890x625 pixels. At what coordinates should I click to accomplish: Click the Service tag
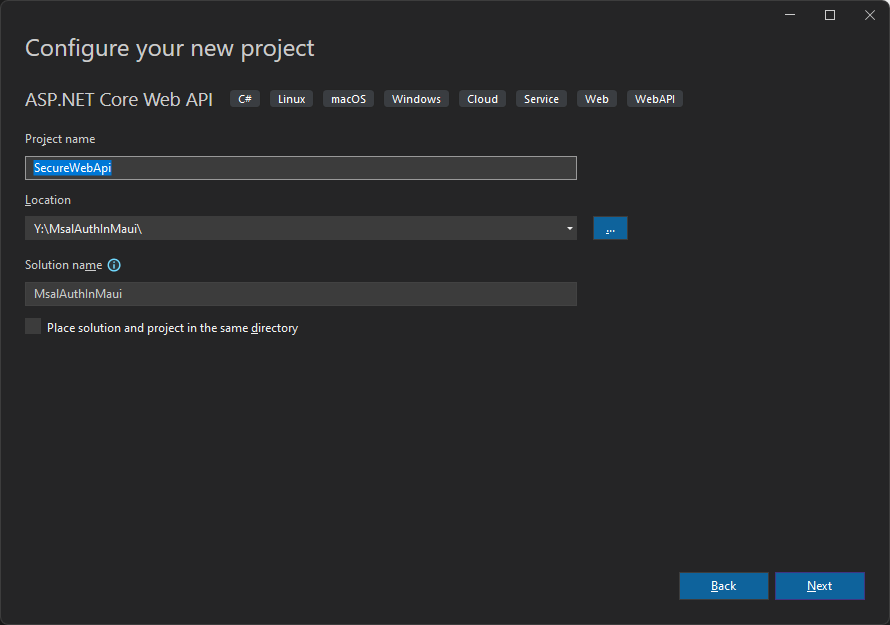pyautogui.click(x=541, y=99)
